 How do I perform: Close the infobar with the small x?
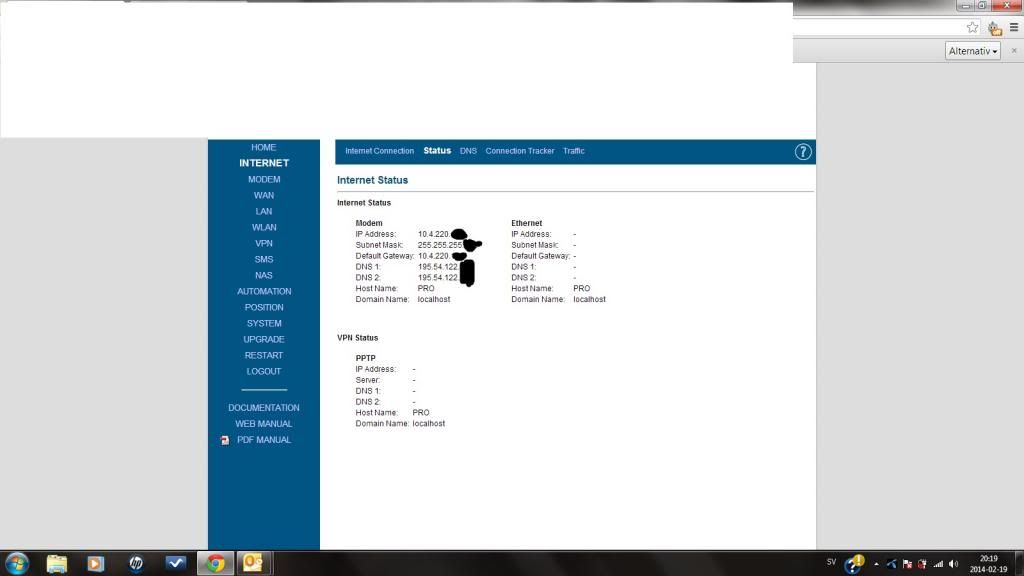(x=1012, y=51)
